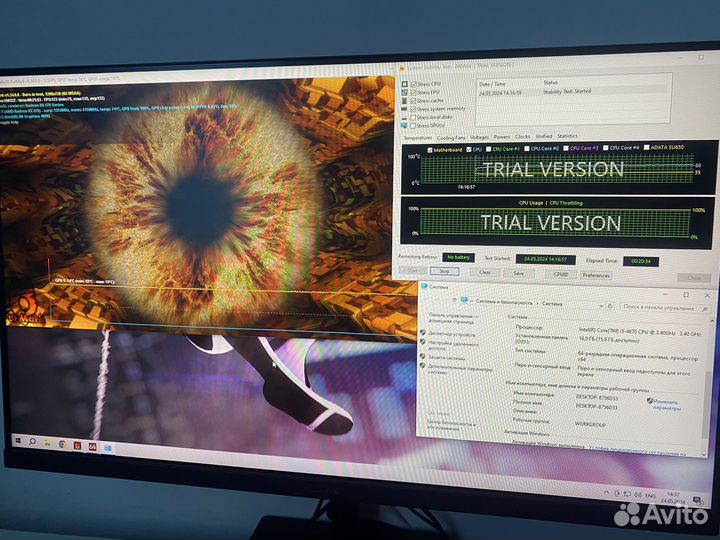Click the Stress cache icon
720x540 pixels.
pyautogui.click(x=405, y=101)
